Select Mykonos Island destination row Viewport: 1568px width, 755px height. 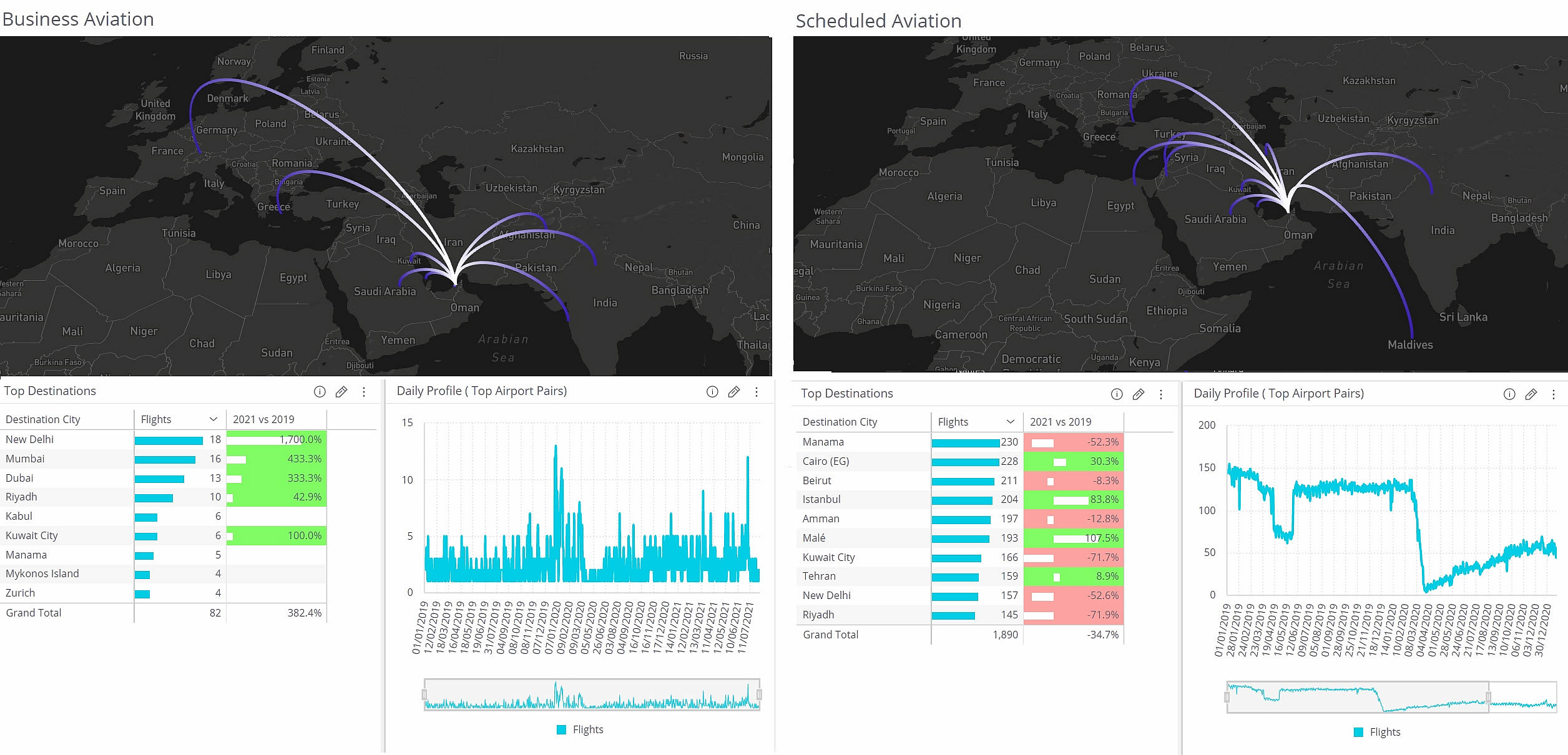click(x=164, y=573)
